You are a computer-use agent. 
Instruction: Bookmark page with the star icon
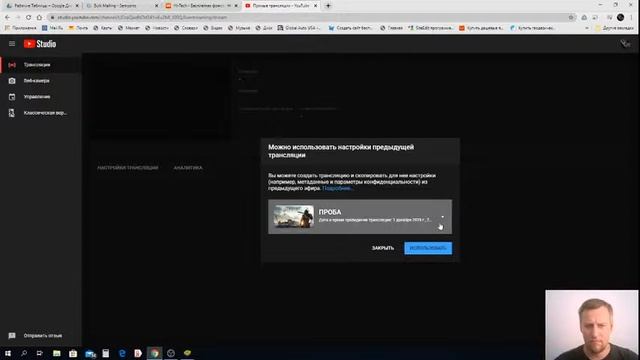[x=571, y=17]
